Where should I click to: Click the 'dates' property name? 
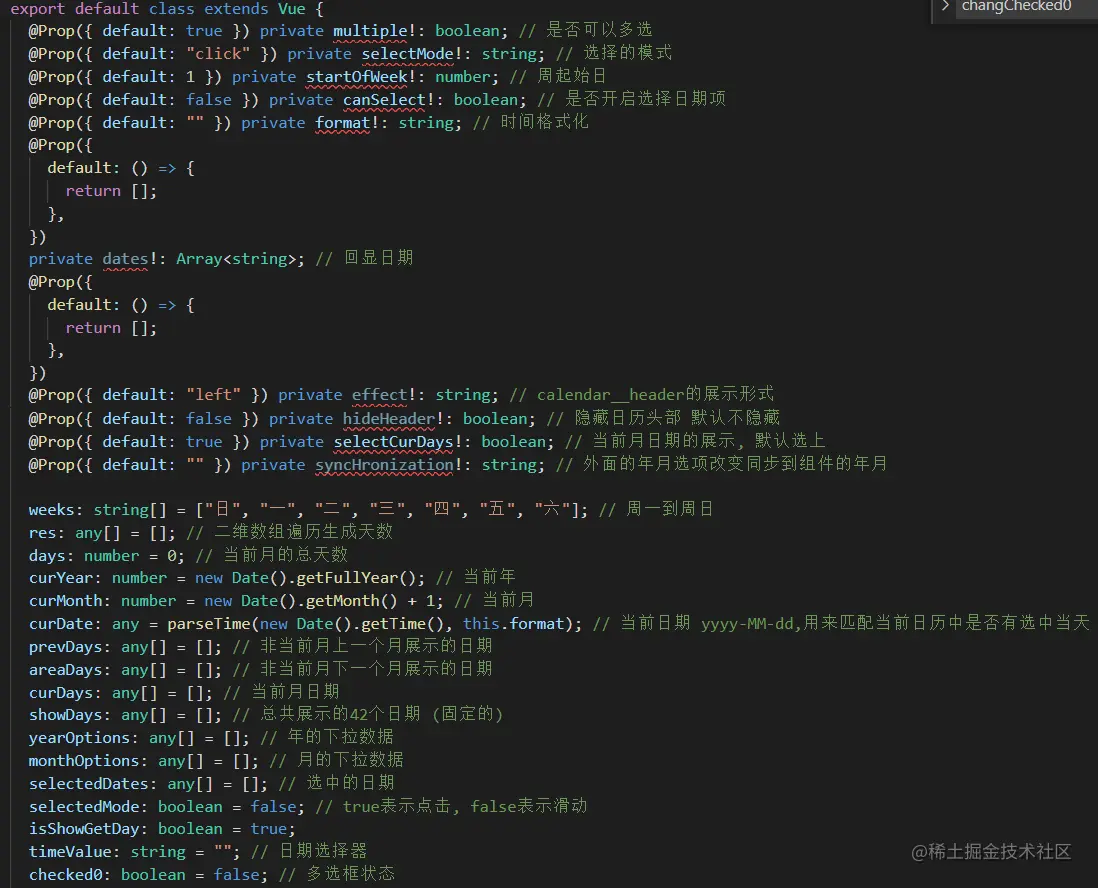125,259
